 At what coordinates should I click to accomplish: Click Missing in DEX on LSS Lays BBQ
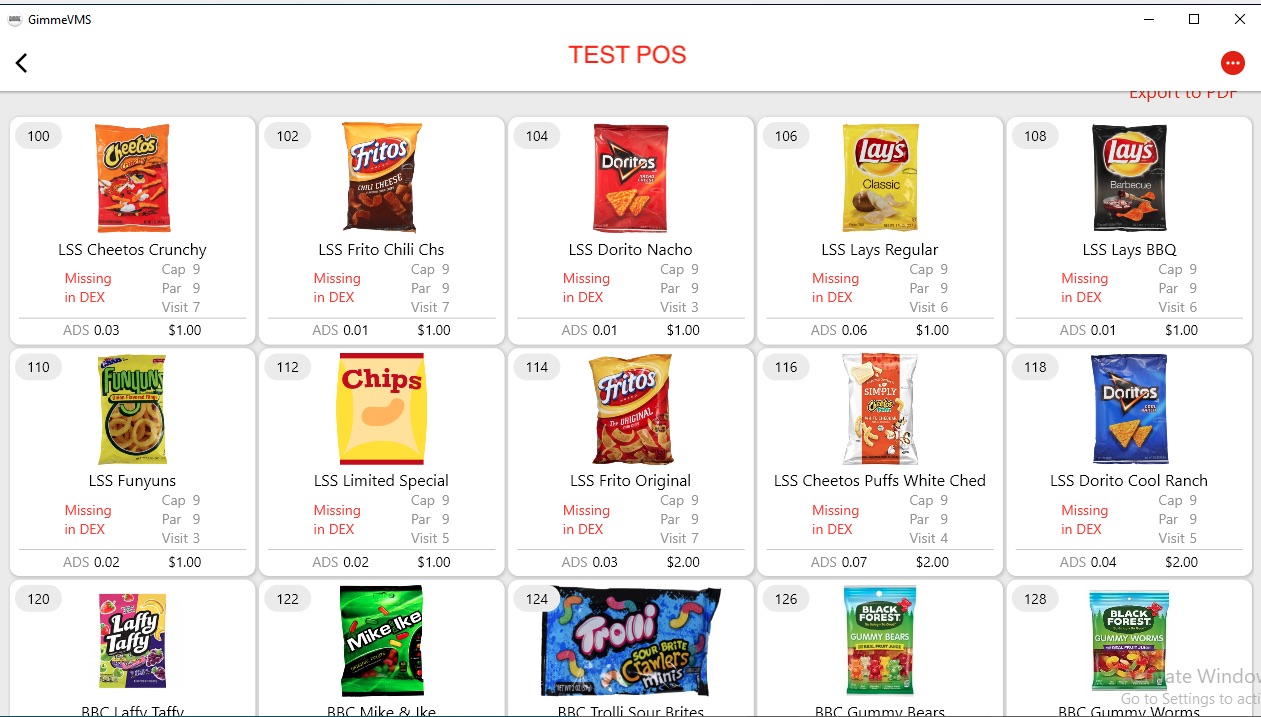(1085, 287)
